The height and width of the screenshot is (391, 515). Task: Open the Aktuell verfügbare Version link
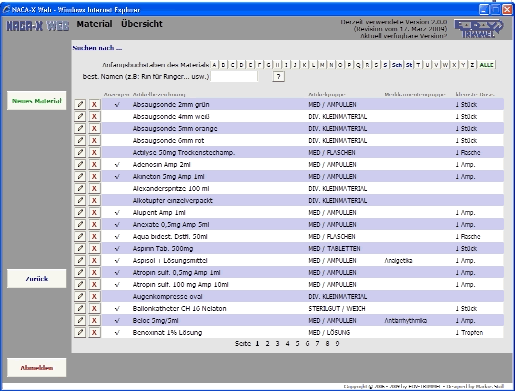click(x=403, y=36)
